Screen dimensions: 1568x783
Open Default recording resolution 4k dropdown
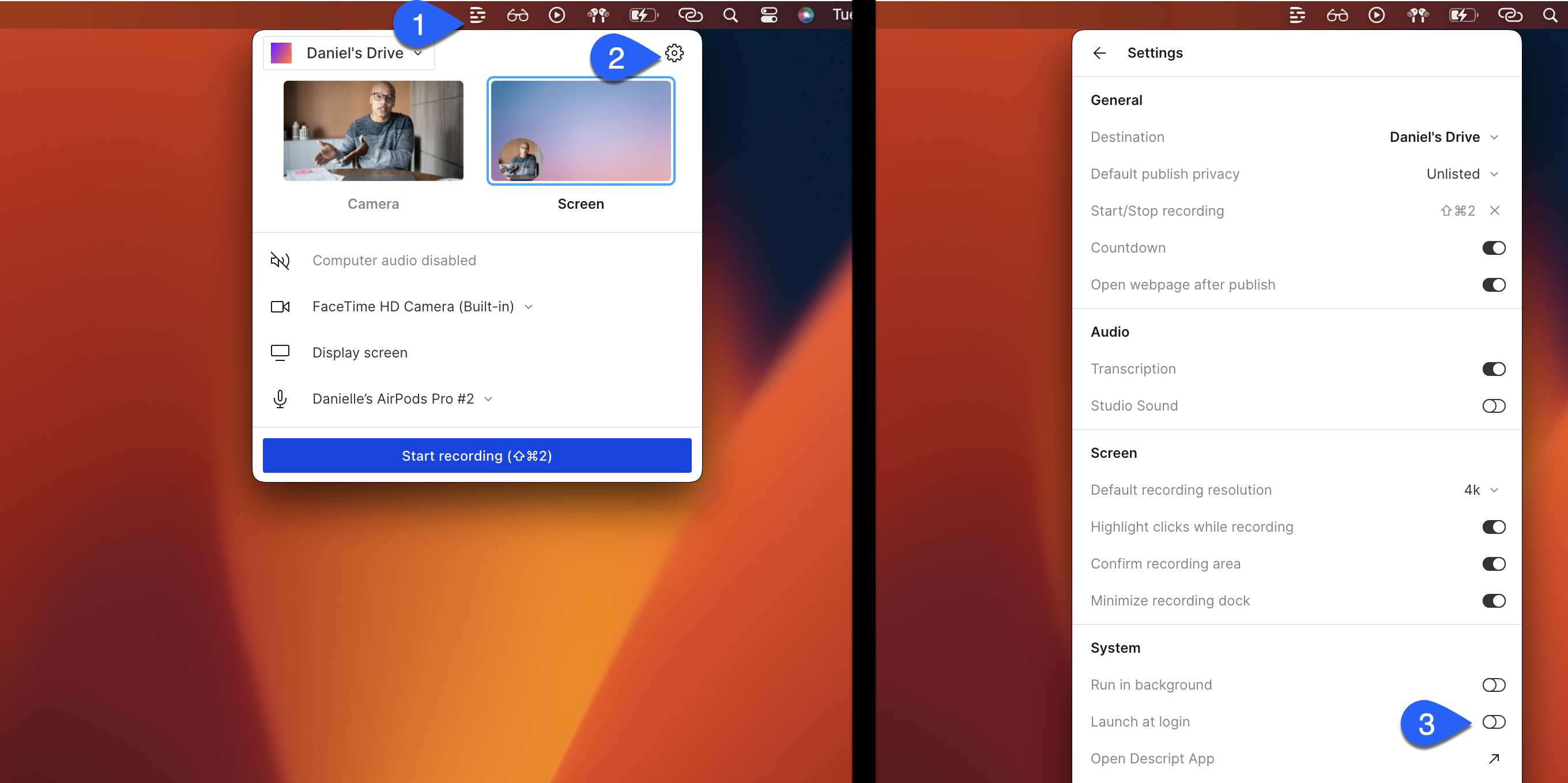pos(1481,490)
